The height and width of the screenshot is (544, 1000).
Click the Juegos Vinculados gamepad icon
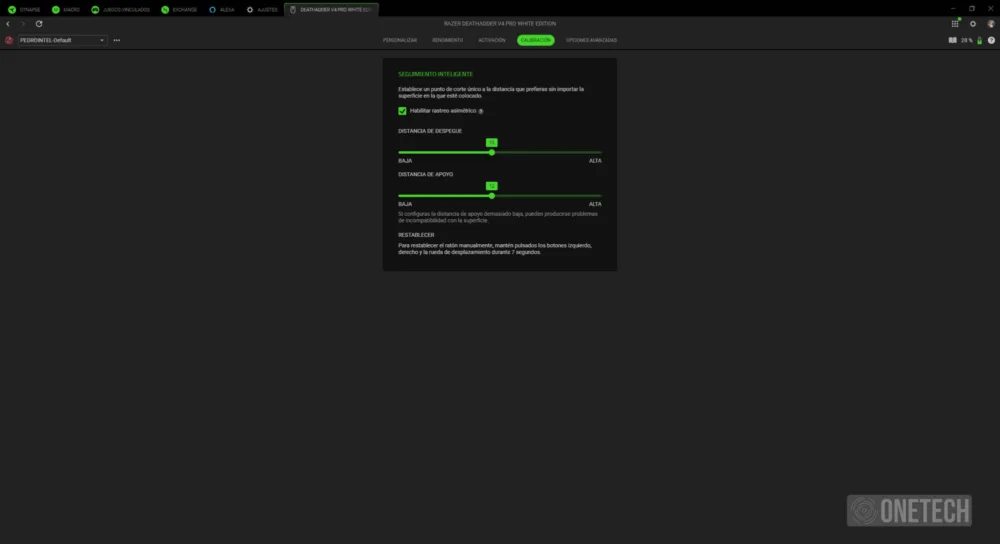(x=95, y=10)
